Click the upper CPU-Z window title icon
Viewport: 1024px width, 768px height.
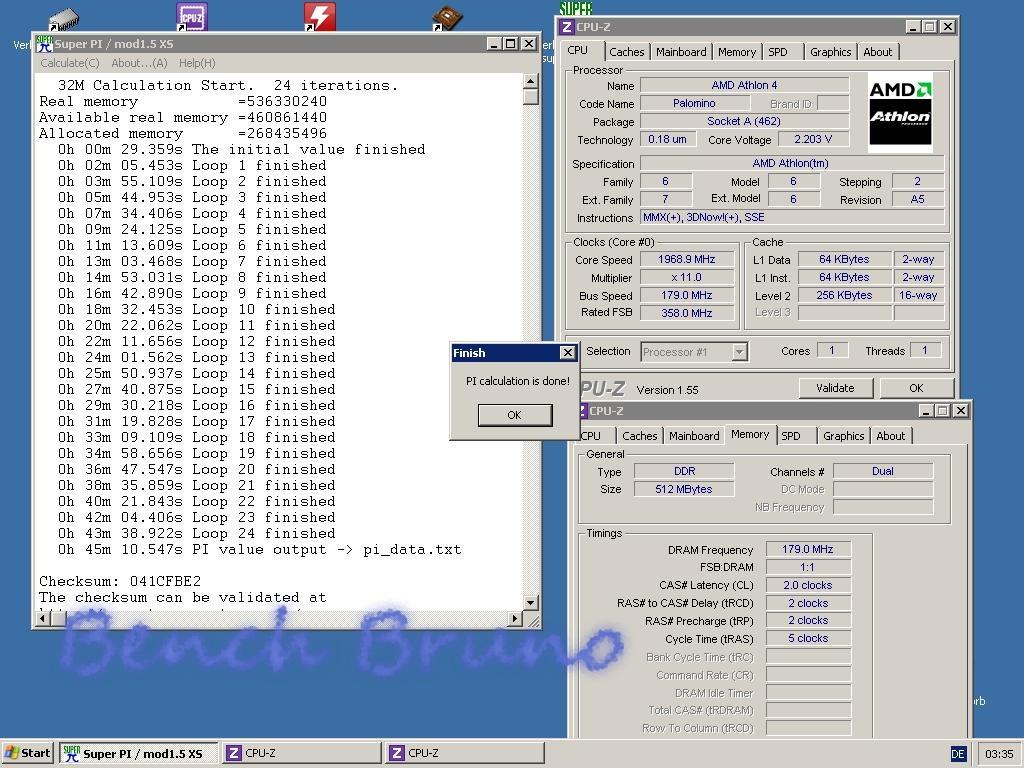567,27
